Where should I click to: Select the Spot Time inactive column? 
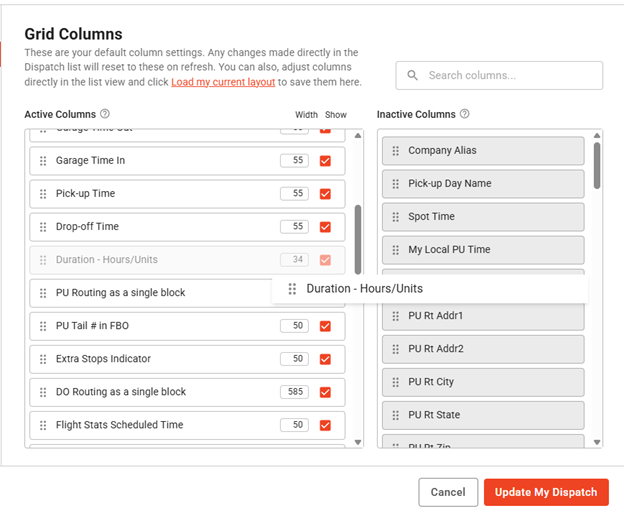[x=482, y=217]
